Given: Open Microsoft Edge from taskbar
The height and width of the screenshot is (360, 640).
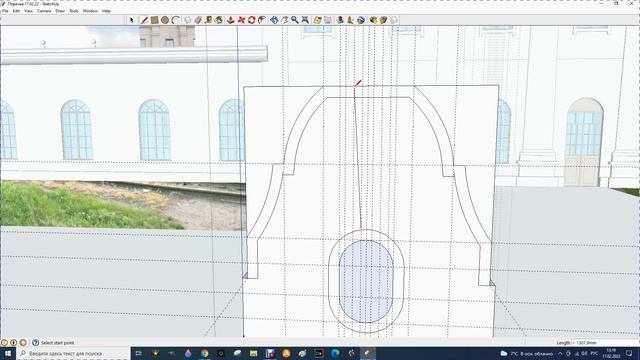Looking at the screenshot, I should pos(336,353).
